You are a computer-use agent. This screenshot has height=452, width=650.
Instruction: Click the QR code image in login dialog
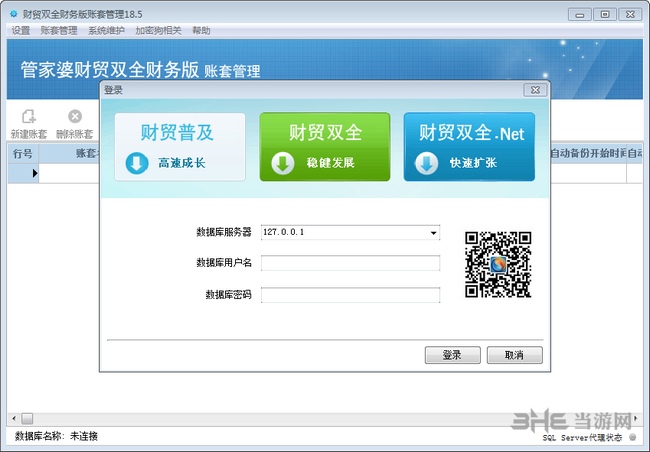tap(498, 265)
